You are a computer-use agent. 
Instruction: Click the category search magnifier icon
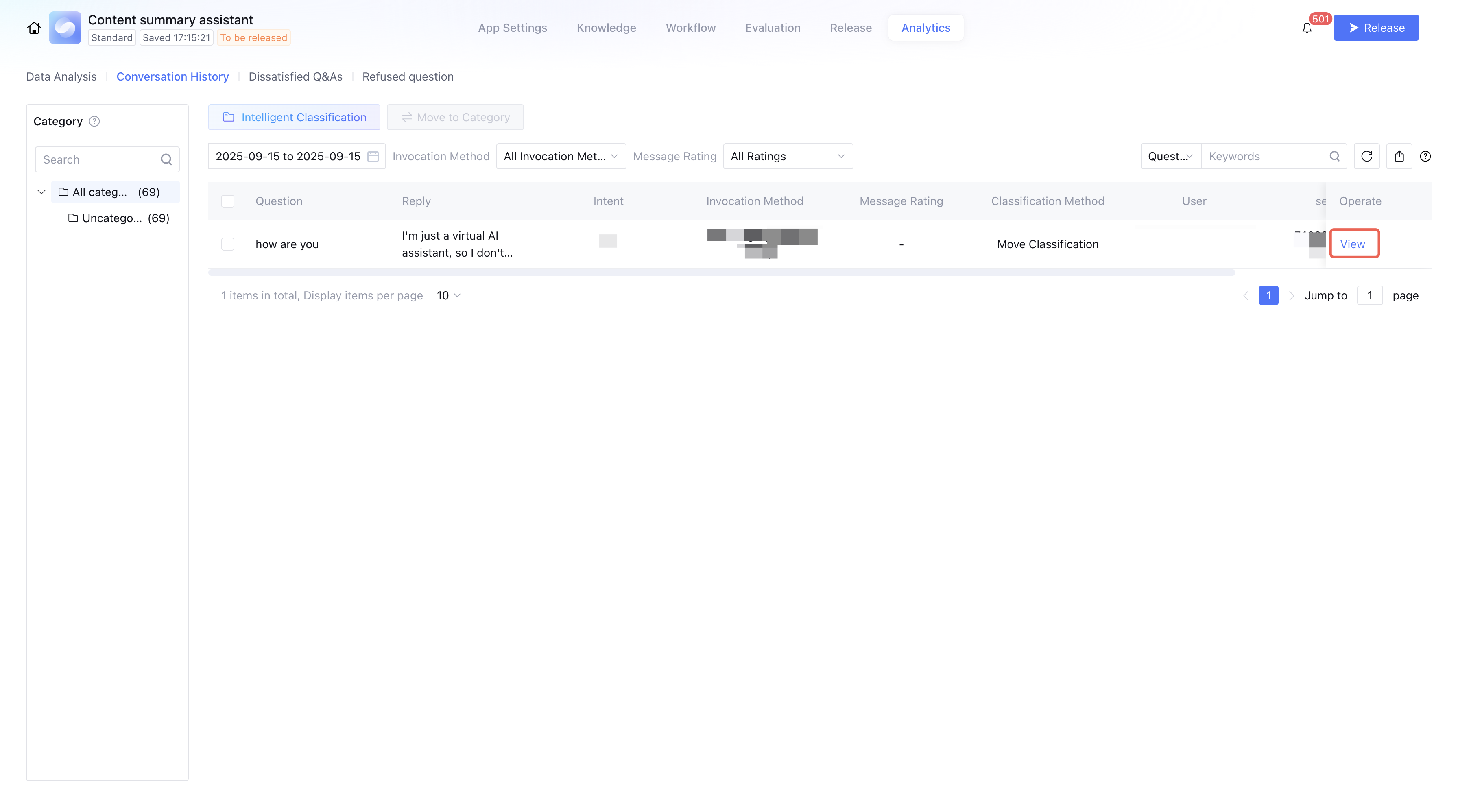tap(166, 159)
